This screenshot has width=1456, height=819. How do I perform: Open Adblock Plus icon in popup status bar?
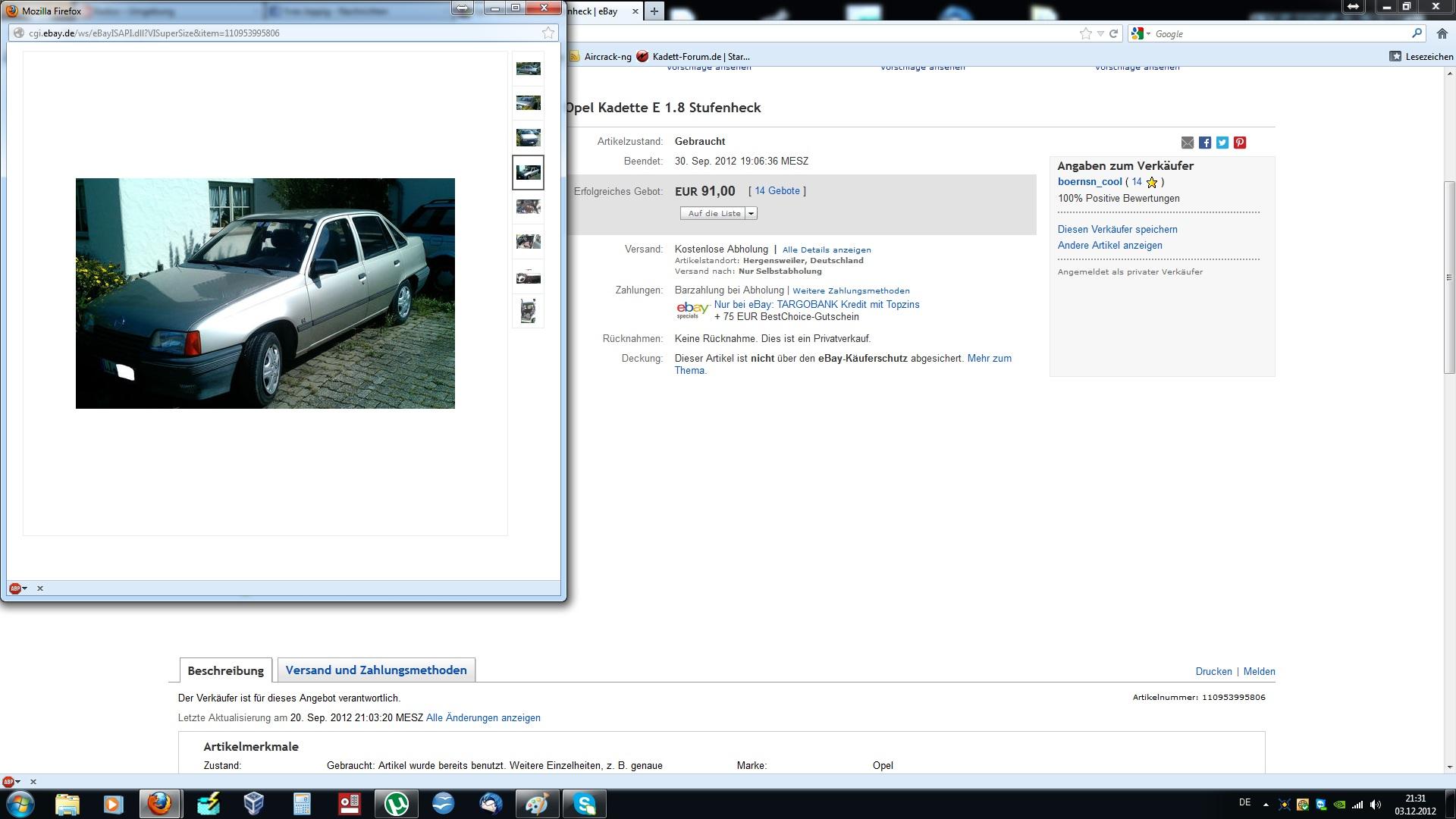[14, 588]
